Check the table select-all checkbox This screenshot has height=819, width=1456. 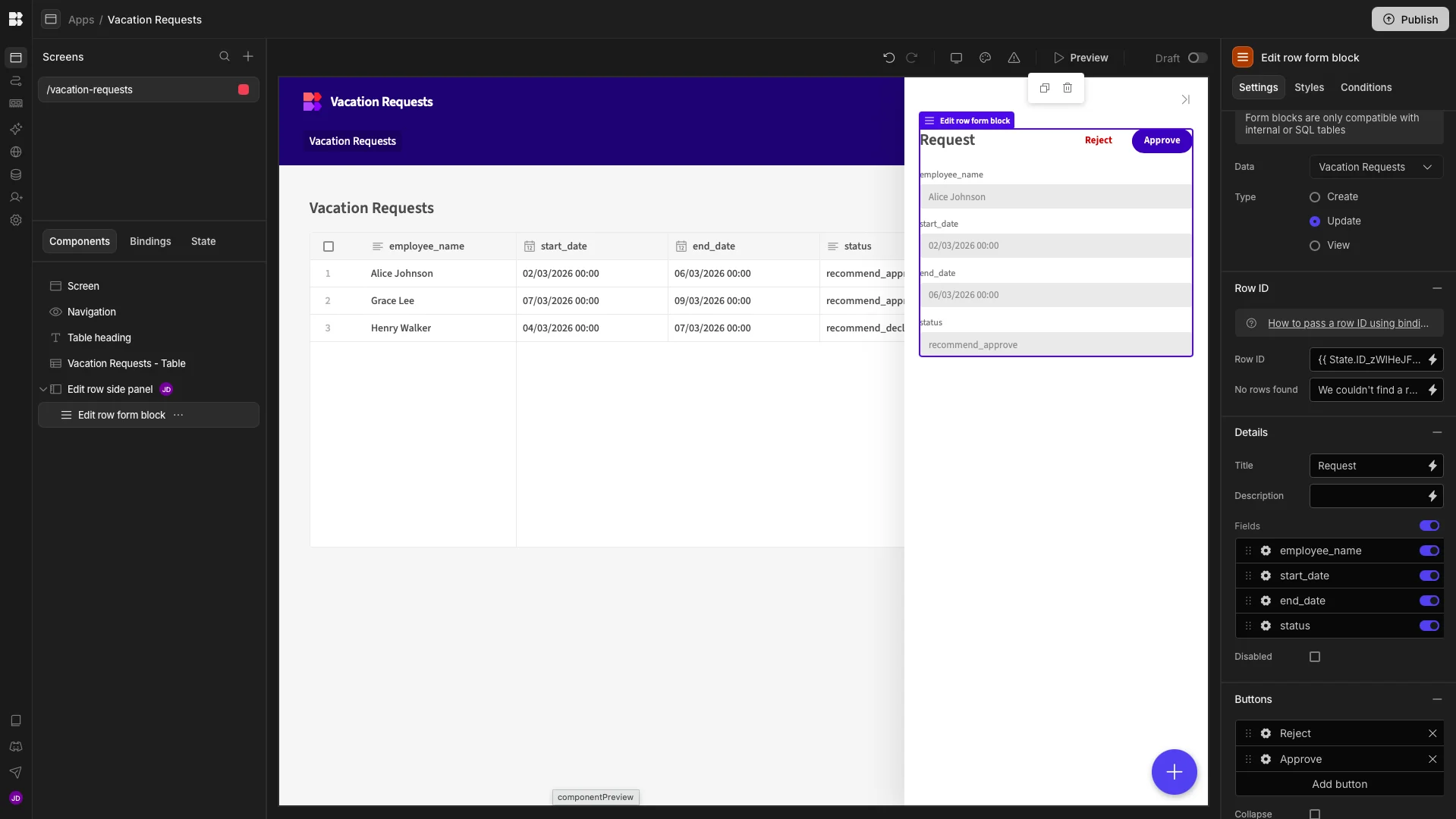point(329,246)
